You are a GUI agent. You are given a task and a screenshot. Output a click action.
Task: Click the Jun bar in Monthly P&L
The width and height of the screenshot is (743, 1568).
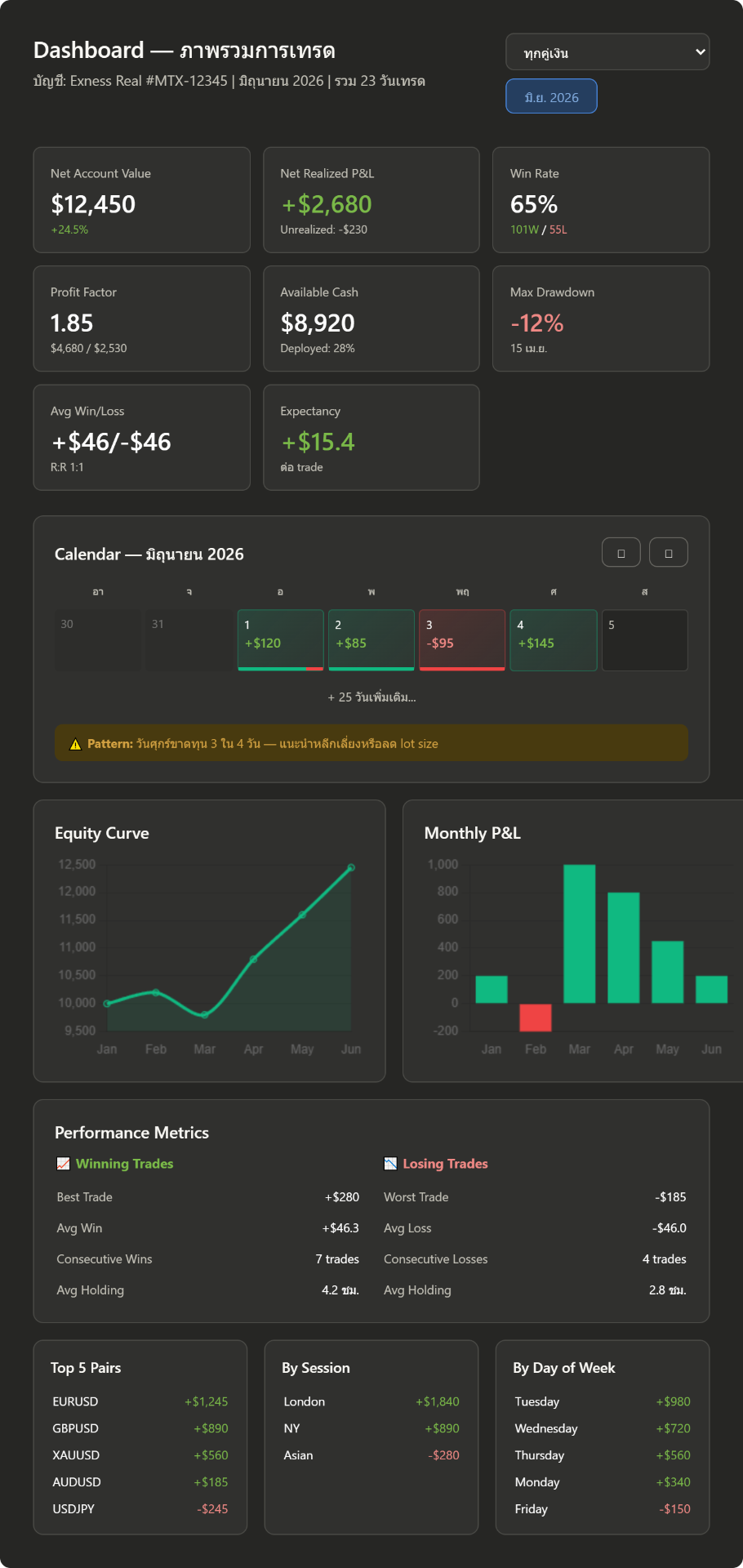coord(712,989)
